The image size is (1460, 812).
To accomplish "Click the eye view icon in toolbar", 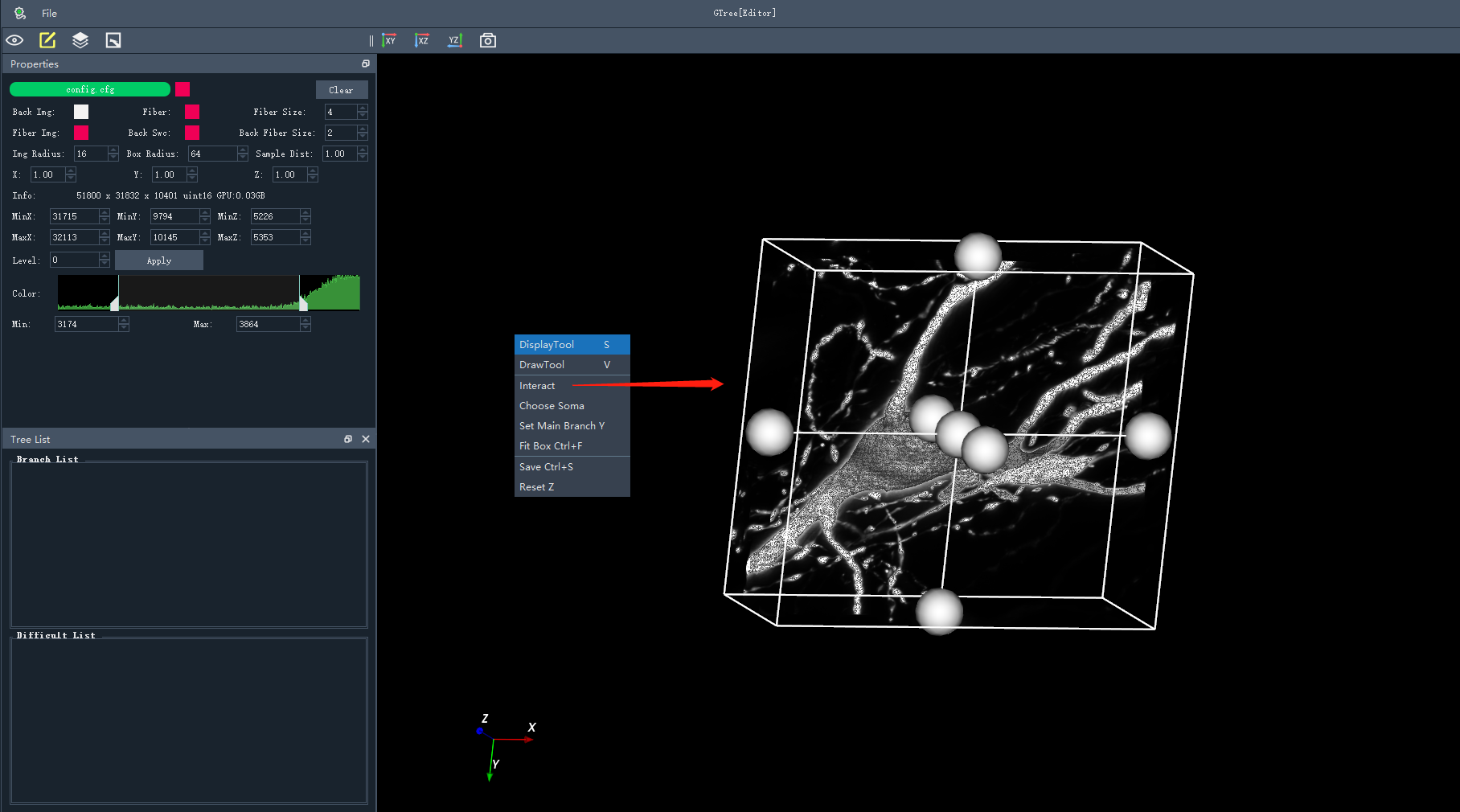I will click(14, 40).
